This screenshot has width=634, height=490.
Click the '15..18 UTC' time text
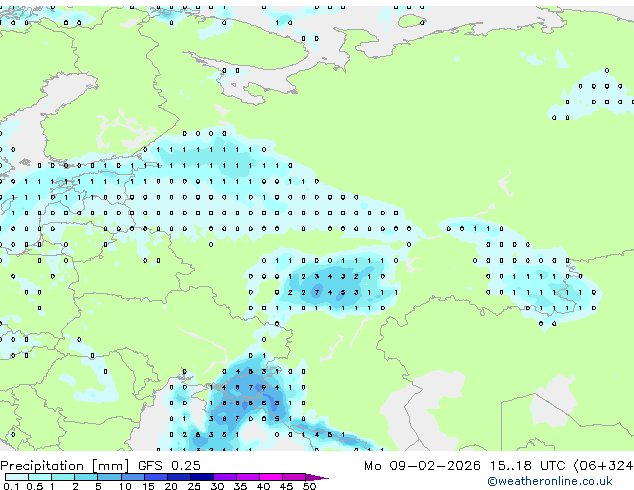coord(528,465)
